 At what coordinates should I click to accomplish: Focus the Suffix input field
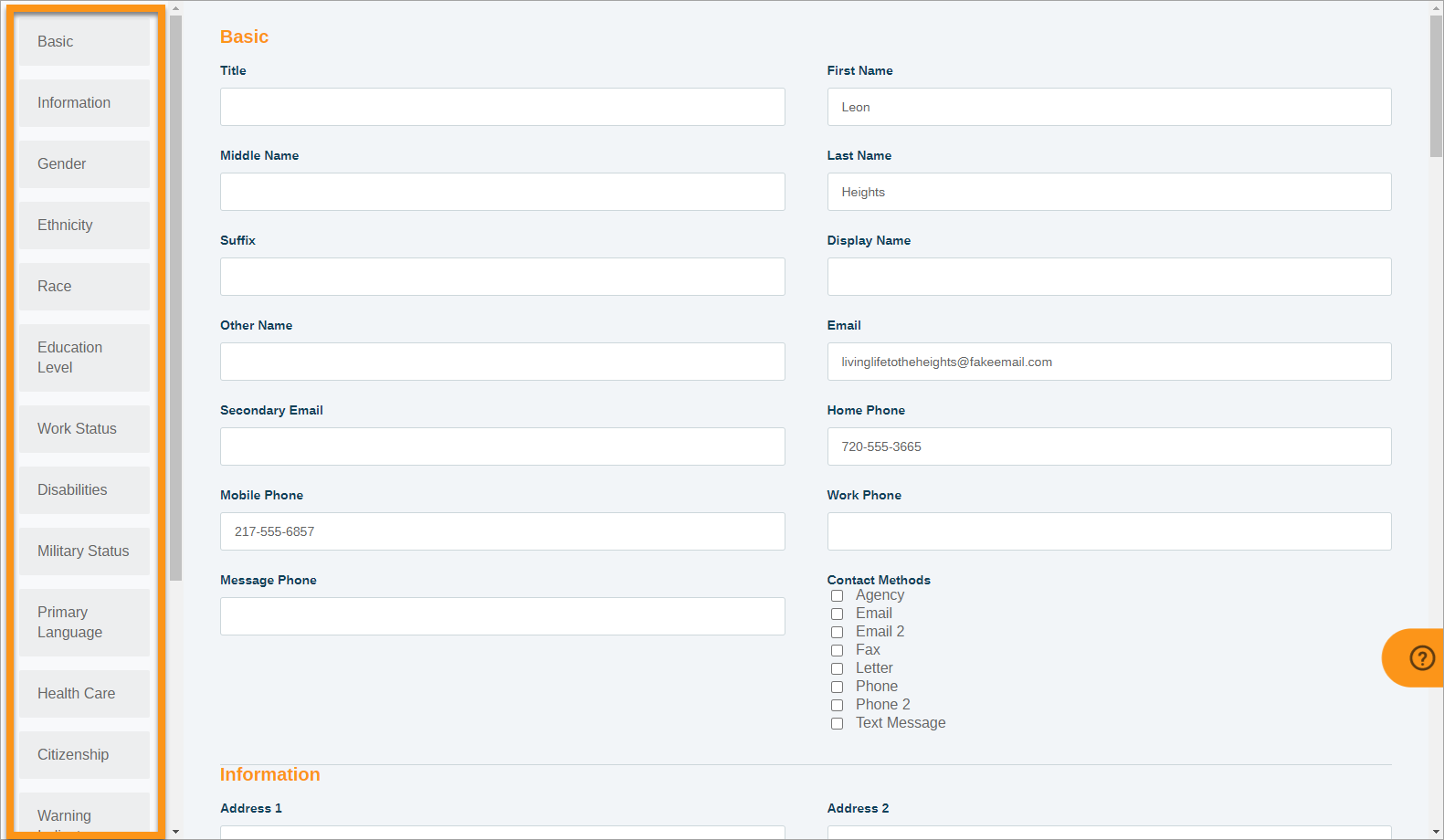pos(502,277)
